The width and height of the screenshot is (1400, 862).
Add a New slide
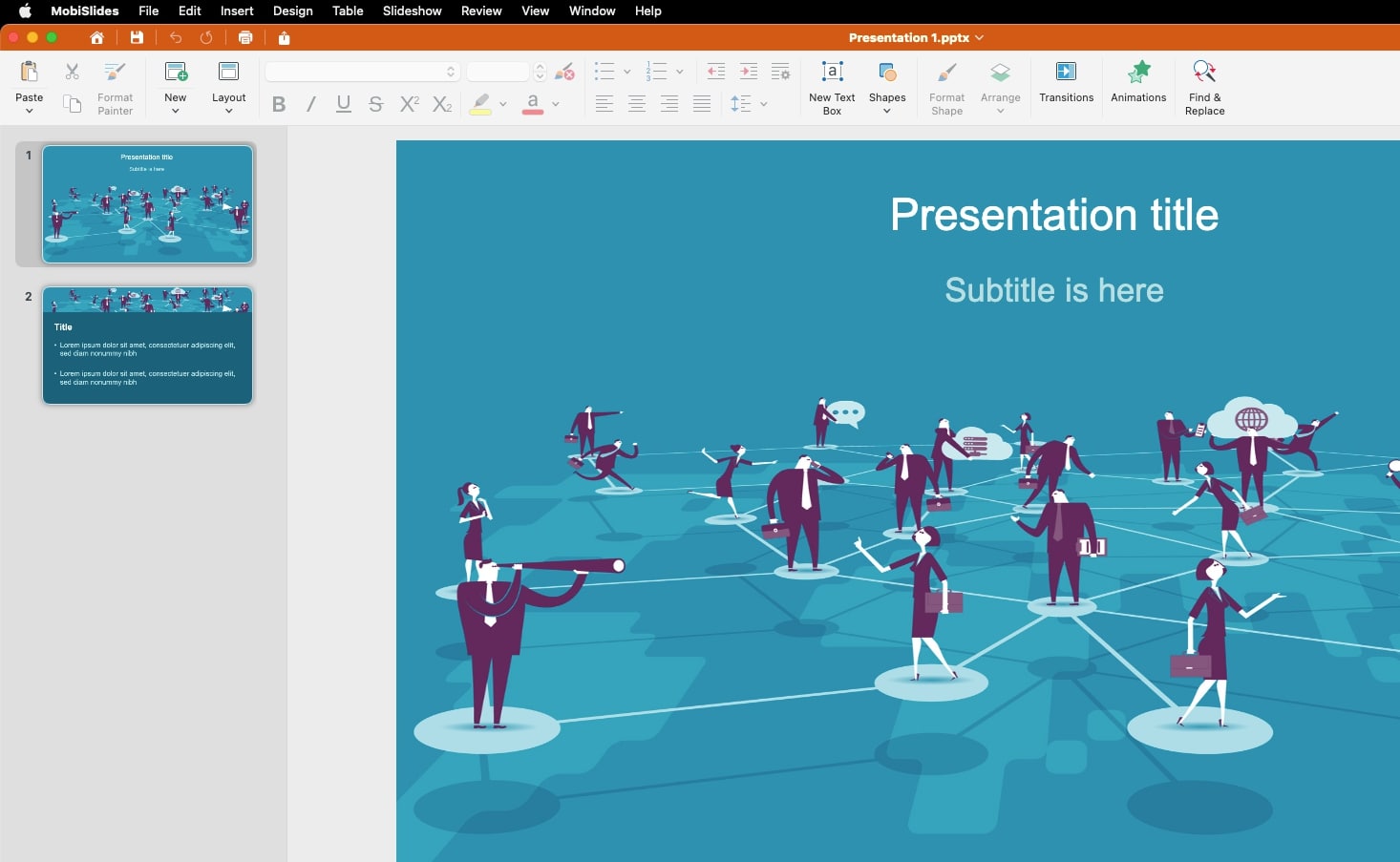coord(176,80)
